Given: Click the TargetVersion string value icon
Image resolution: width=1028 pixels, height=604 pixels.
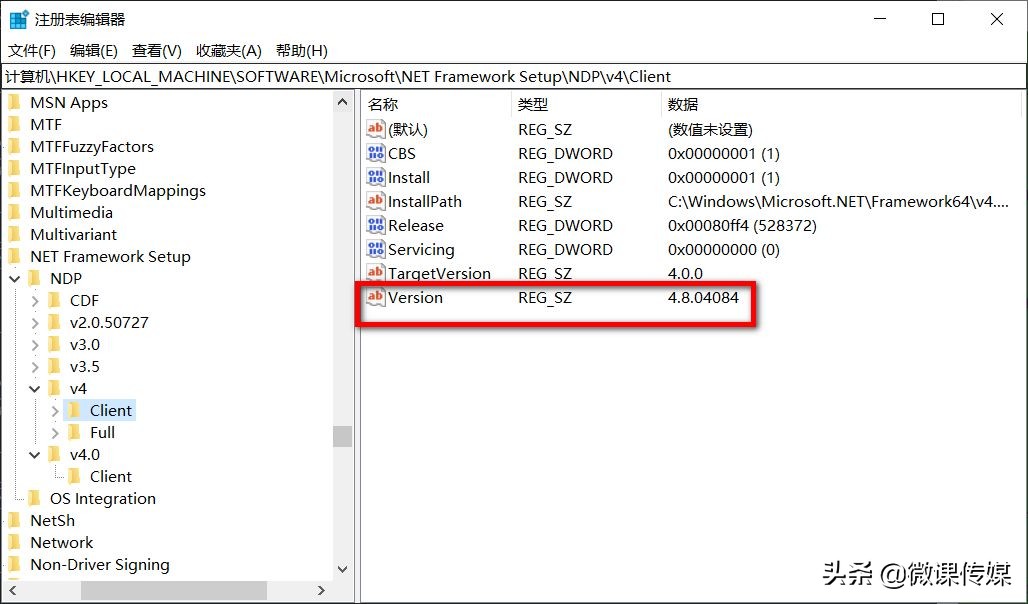Looking at the screenshot, I should coord(374,273).
